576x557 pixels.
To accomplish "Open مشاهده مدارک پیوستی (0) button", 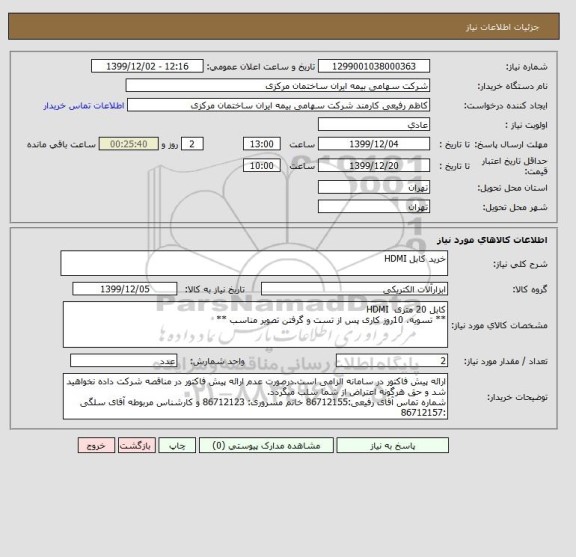I will (266, 445).
